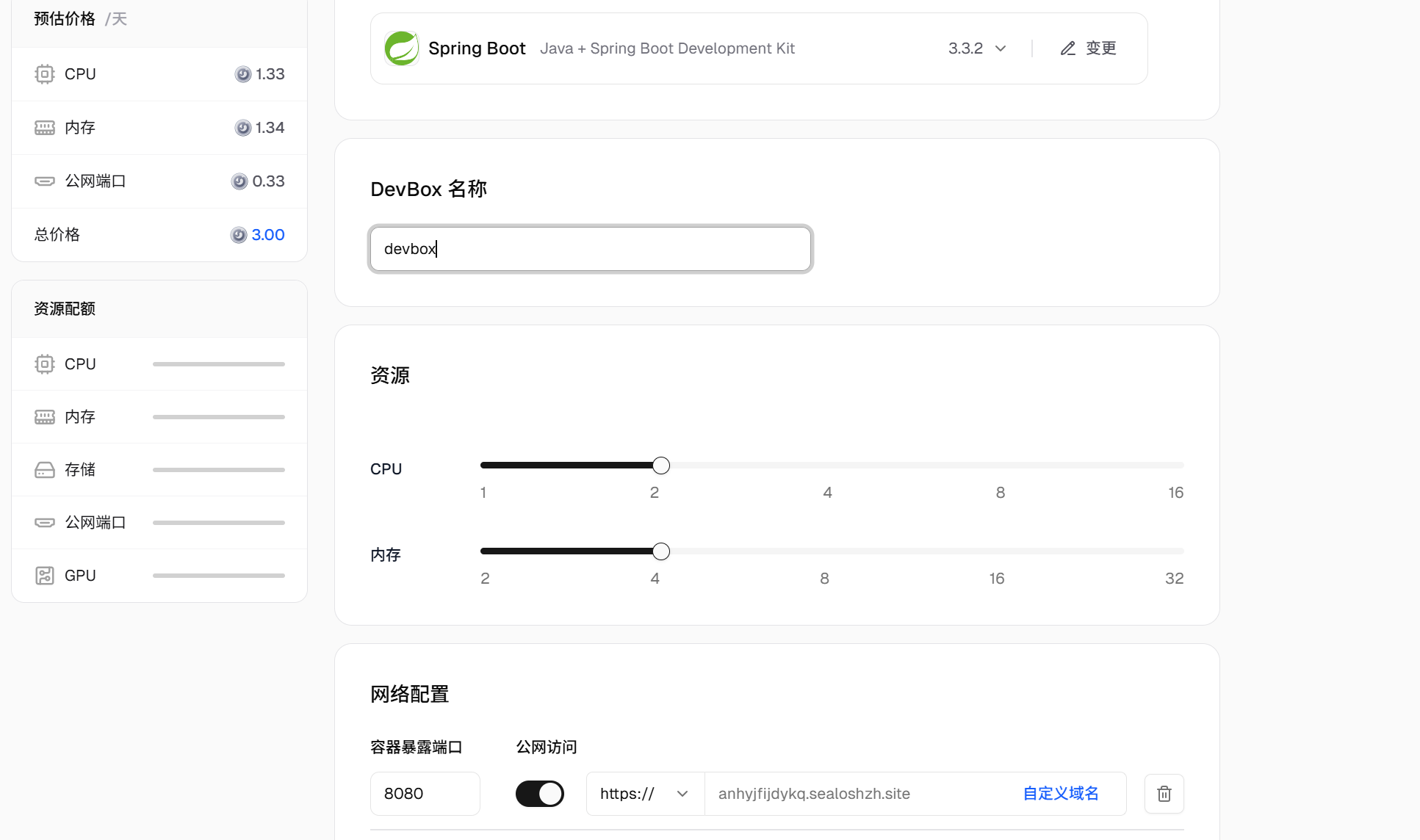Click the 自定义域名 link
1420x840 pixels.
1060,793
